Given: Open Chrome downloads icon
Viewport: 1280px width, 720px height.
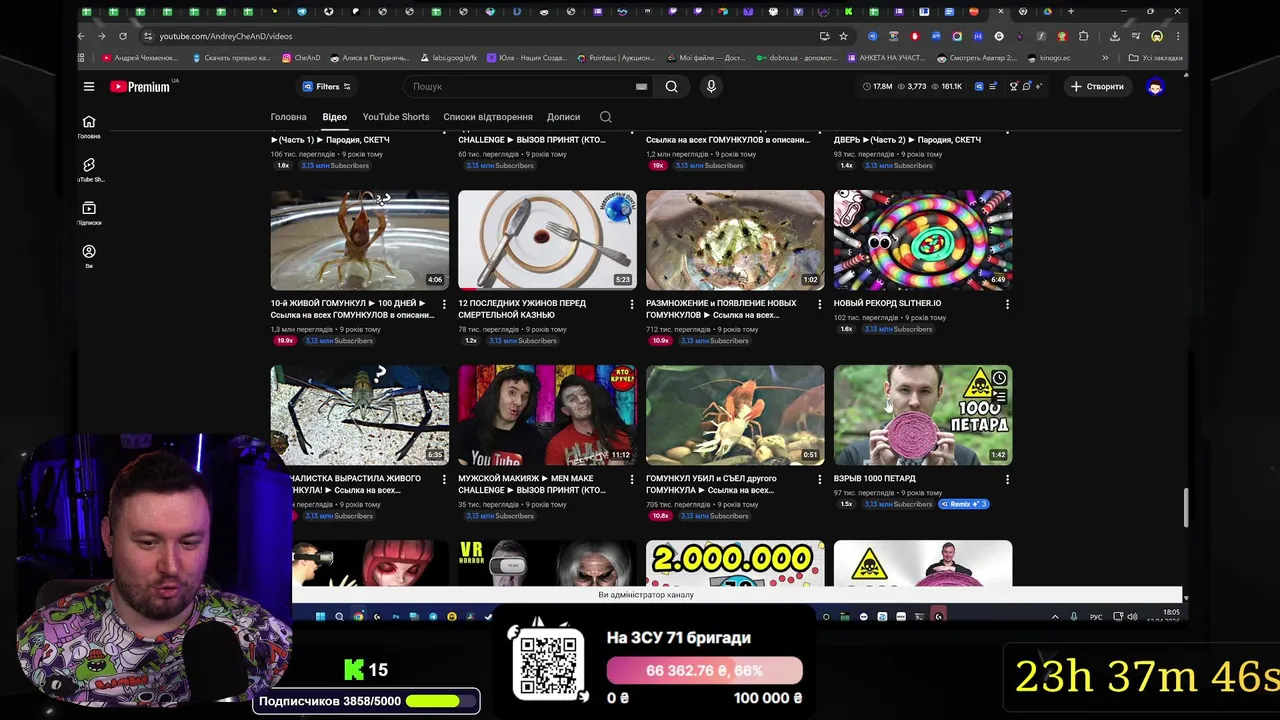Looking at the screenshot, I should (1114, 36).
